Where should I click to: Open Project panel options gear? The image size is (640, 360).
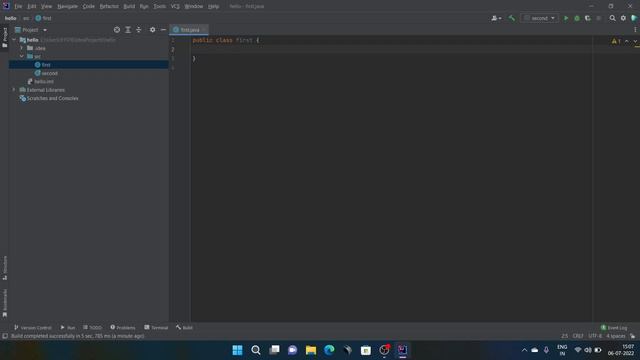tap(152, 30)
